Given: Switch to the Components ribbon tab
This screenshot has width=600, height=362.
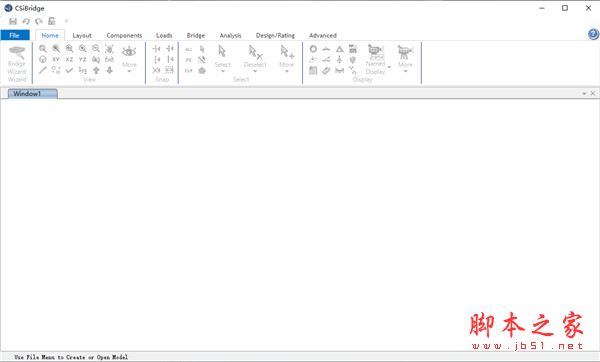Looking at the screenshot, I should (124, 35).
